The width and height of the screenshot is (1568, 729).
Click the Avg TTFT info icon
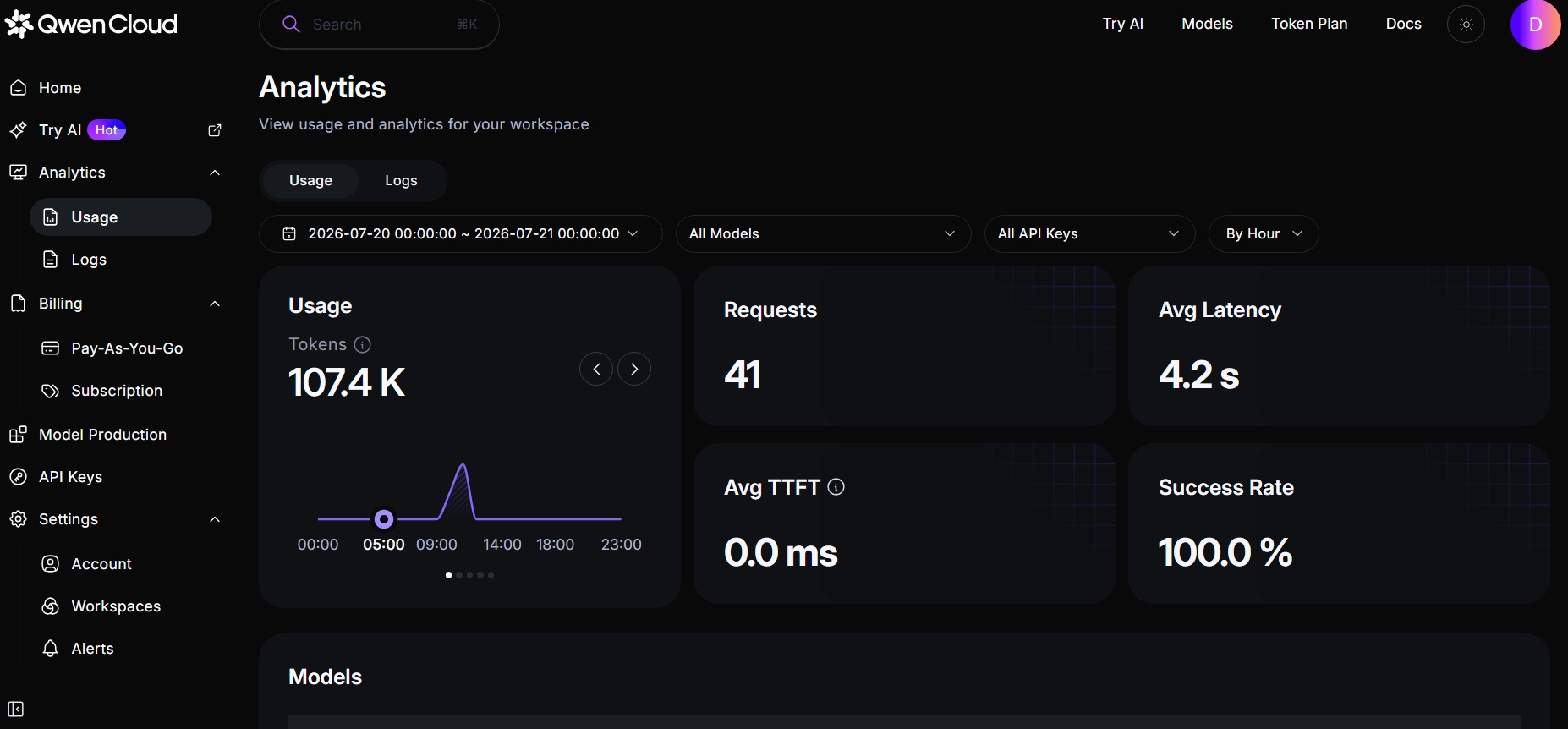pos(836,487)
